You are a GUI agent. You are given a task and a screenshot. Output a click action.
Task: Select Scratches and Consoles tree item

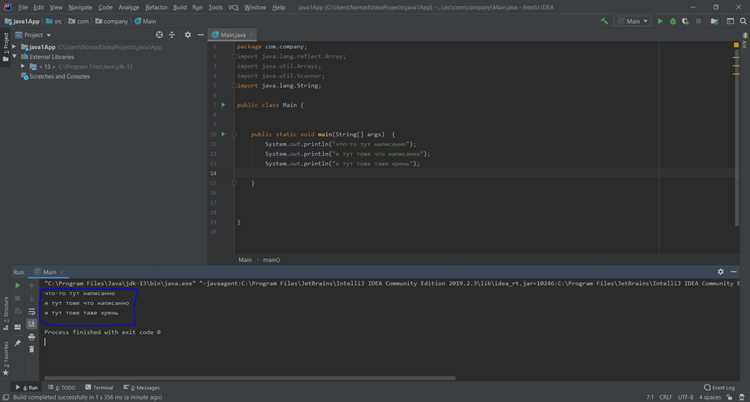pyautogui.click(x=55, y=77)
